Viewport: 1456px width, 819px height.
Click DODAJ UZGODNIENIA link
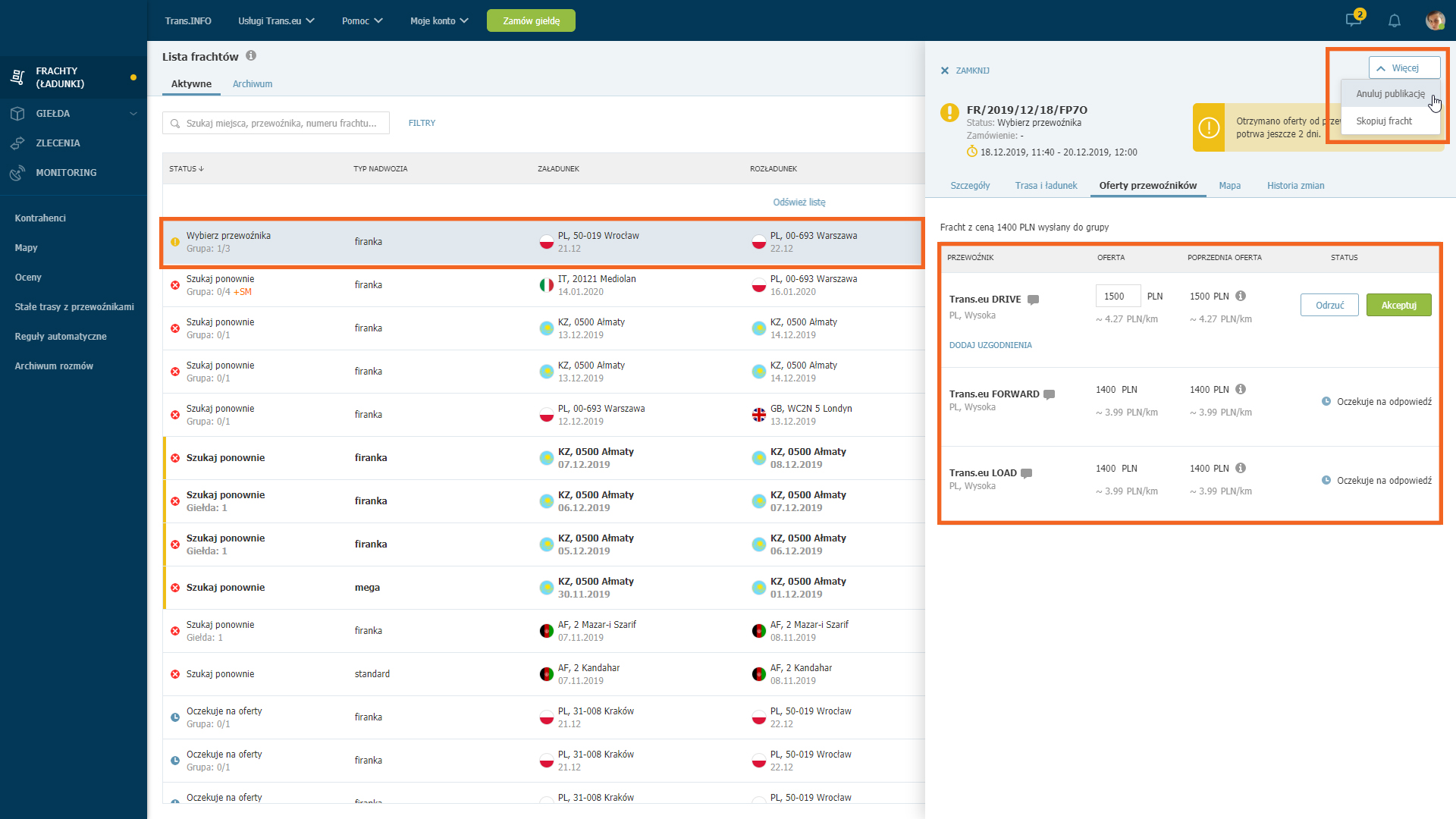click(x=990, y=345)
